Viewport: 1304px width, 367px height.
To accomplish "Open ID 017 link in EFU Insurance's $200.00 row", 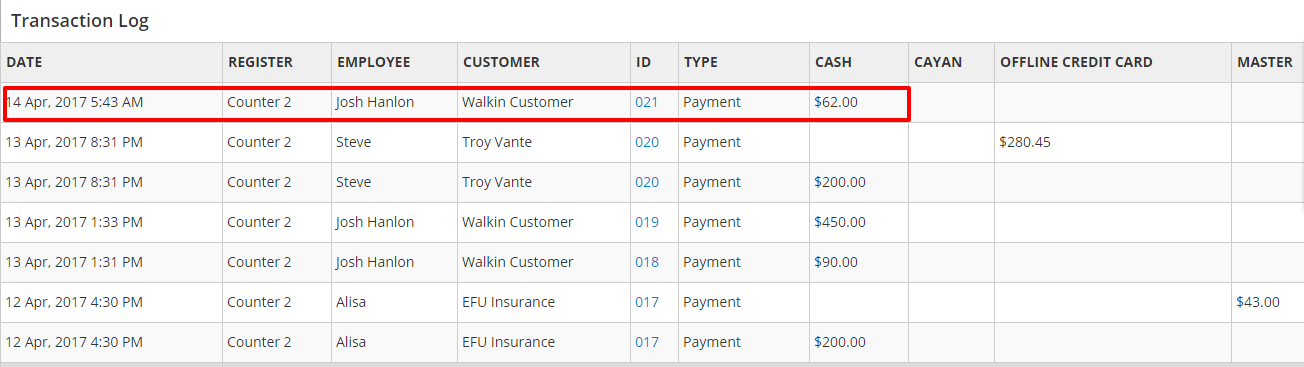I will click(x=647, y=342).
